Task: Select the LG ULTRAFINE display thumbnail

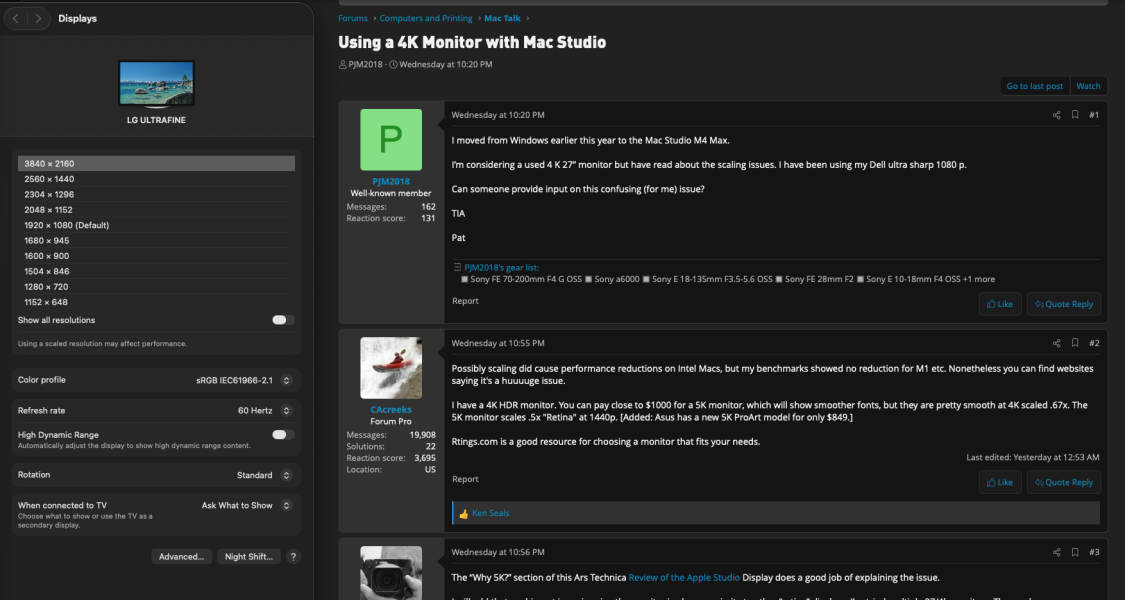Action: click(156, 85)
